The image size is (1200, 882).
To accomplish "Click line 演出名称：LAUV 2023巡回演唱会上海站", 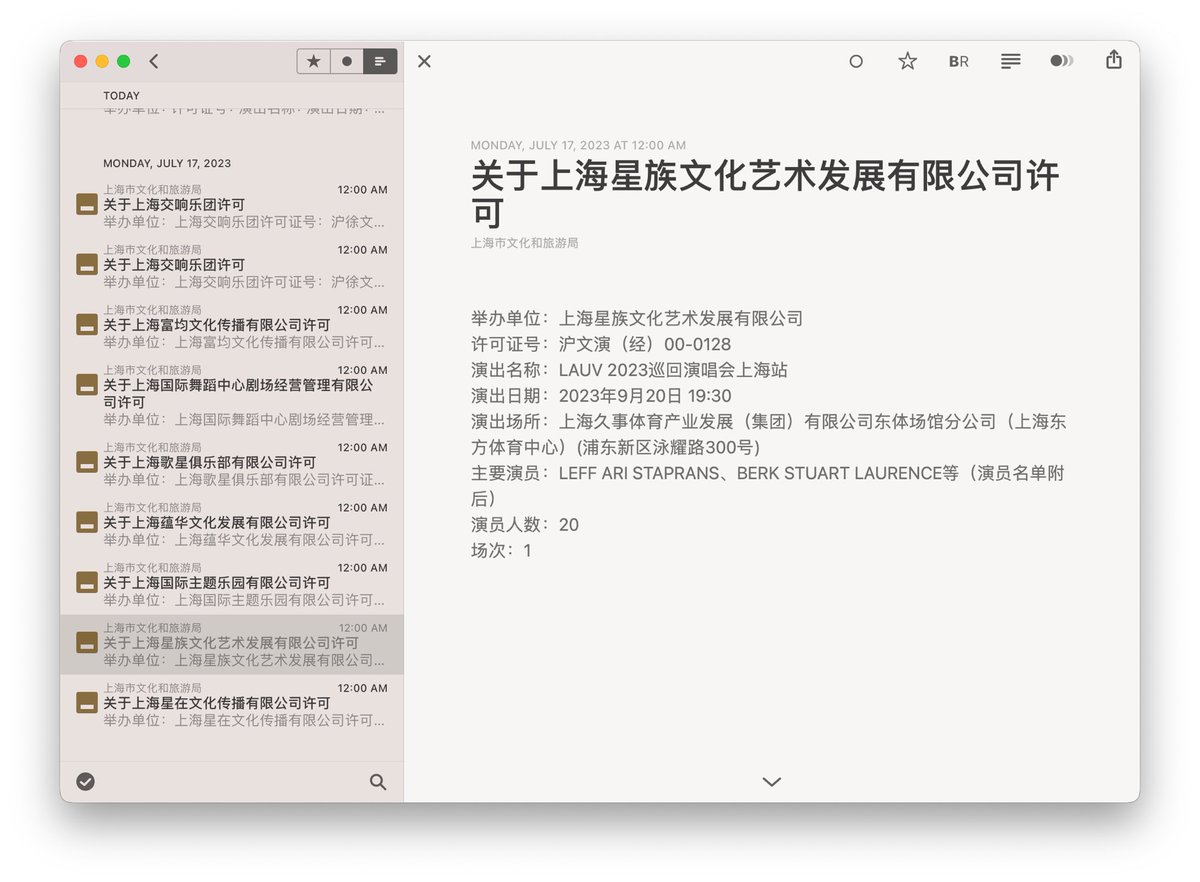I will tap(630, 370).
